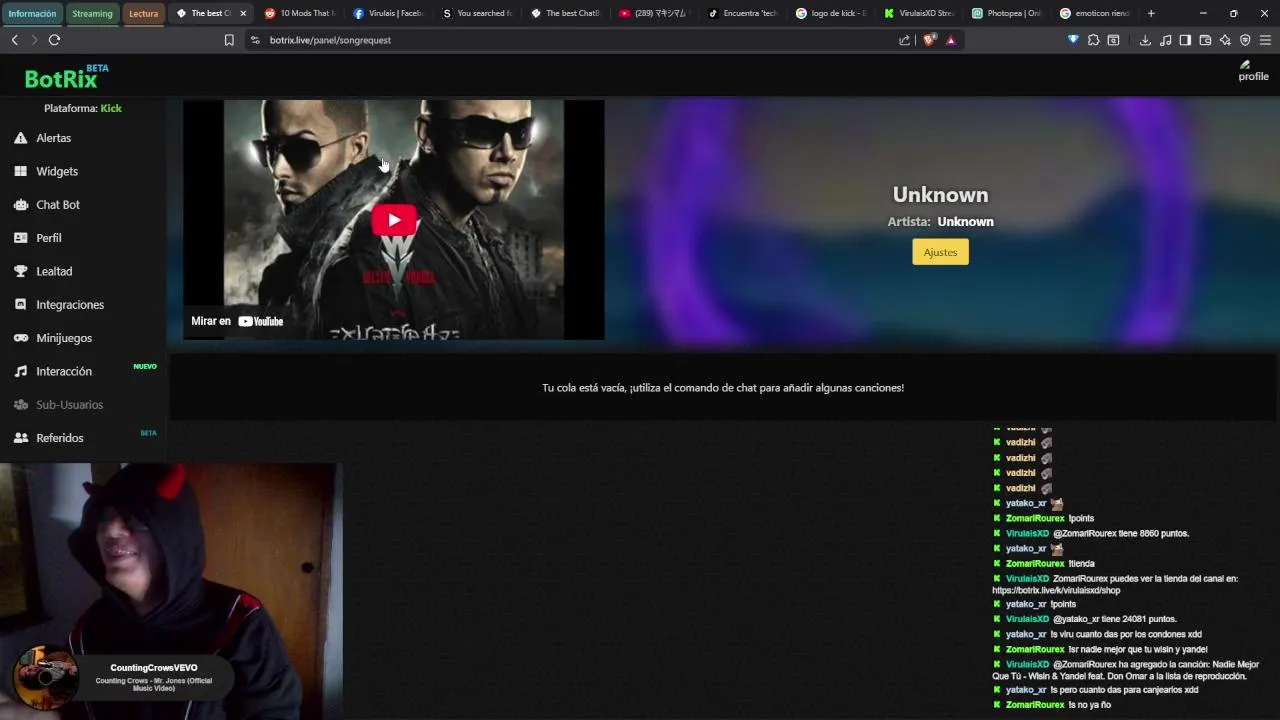Open a new browser tab
This screenshot has width=1280, height=720.
click(1151, 13)
